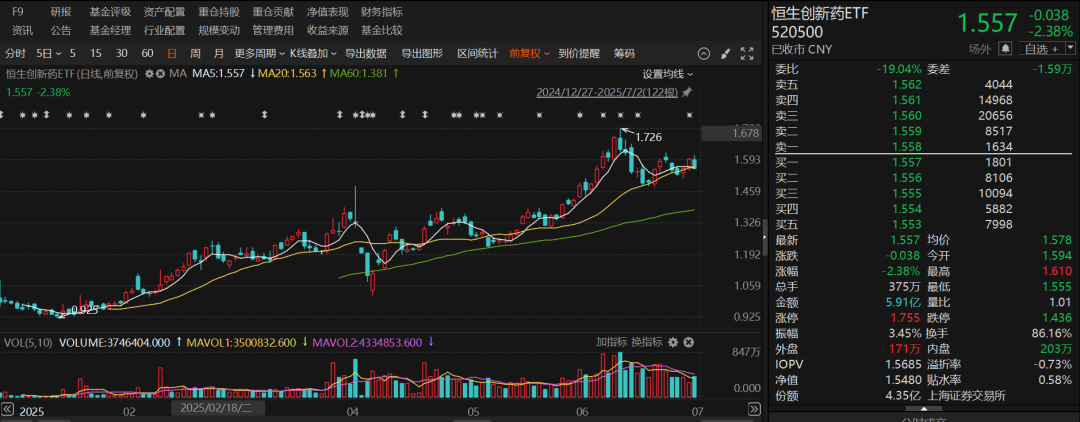Click the MA20:1.563 indicator label
Viewport: 1080px width, 422px height.
click(x=289, y=73)
